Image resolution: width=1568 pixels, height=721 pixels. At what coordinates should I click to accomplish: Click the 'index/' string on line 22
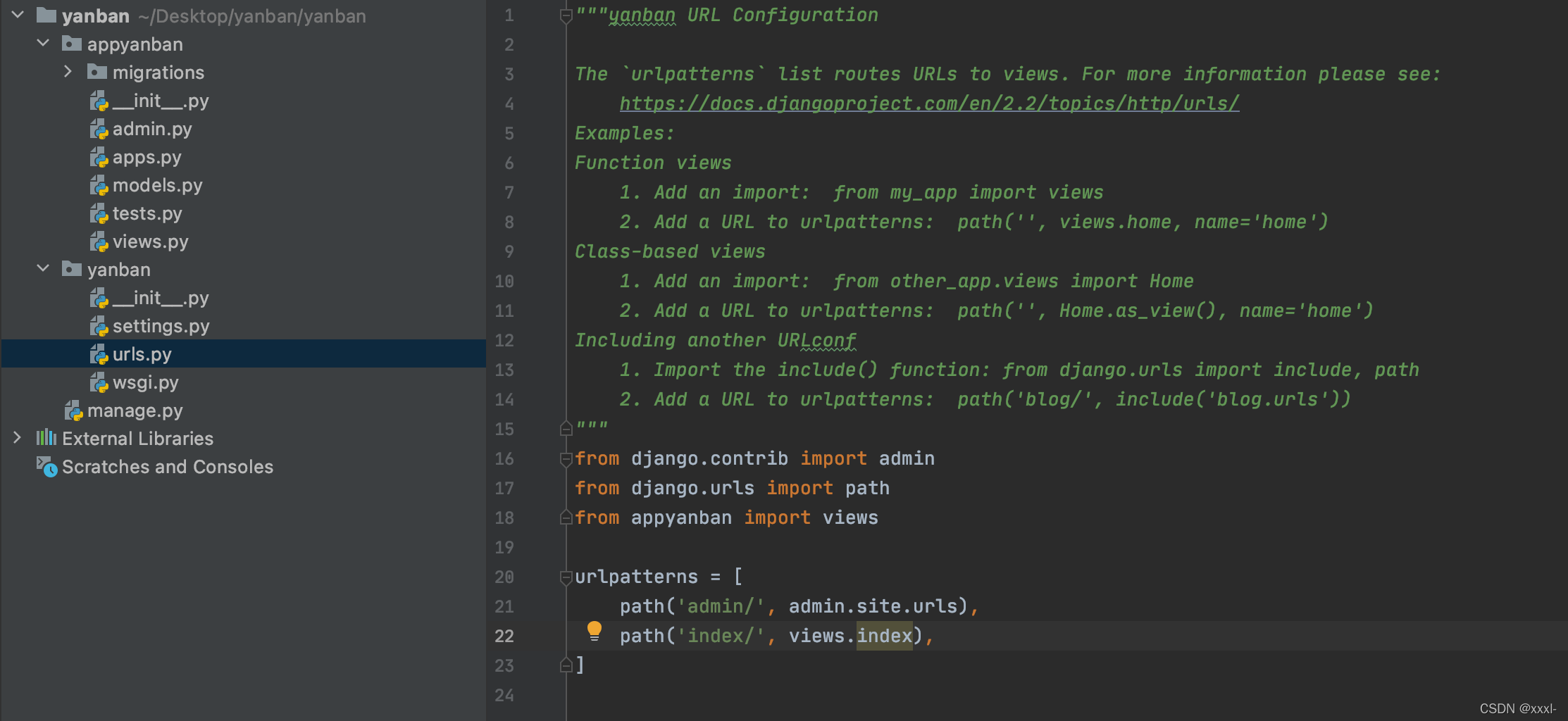click(x=721, y=636)
